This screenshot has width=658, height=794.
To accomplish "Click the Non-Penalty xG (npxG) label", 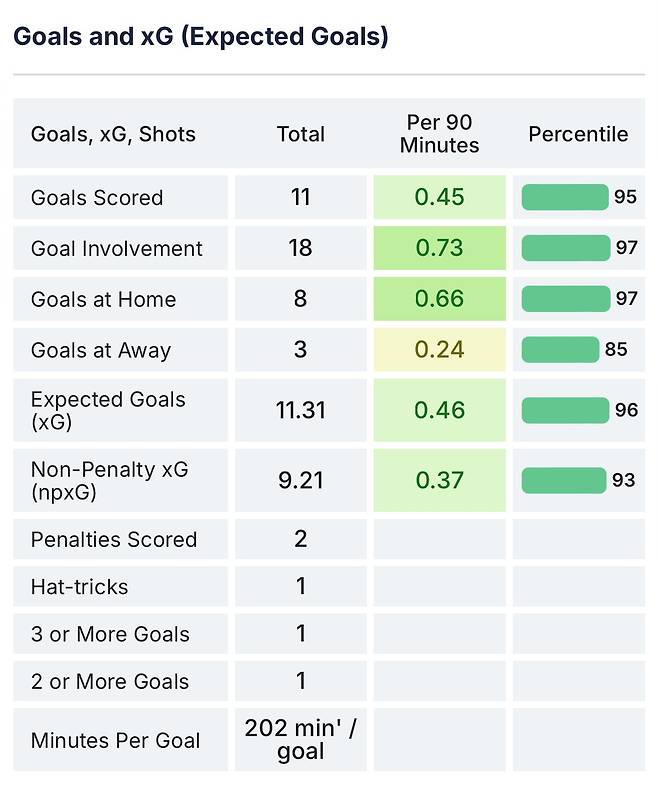I will [x=109, y=480].
